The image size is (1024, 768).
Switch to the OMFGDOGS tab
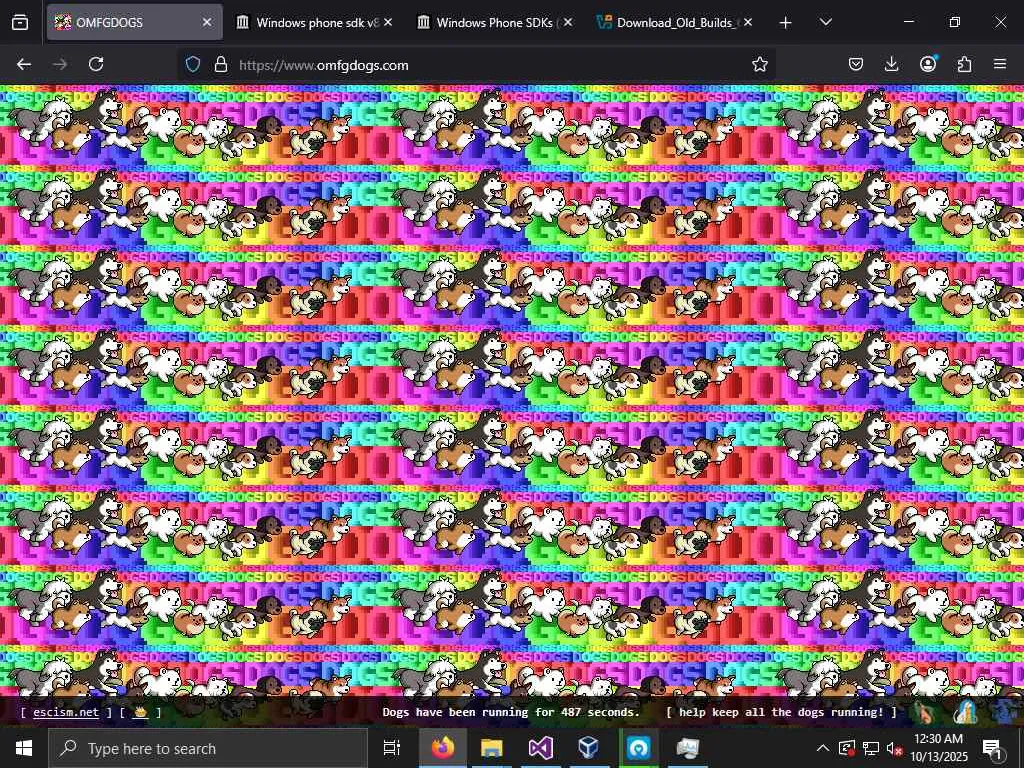point(135,22)
